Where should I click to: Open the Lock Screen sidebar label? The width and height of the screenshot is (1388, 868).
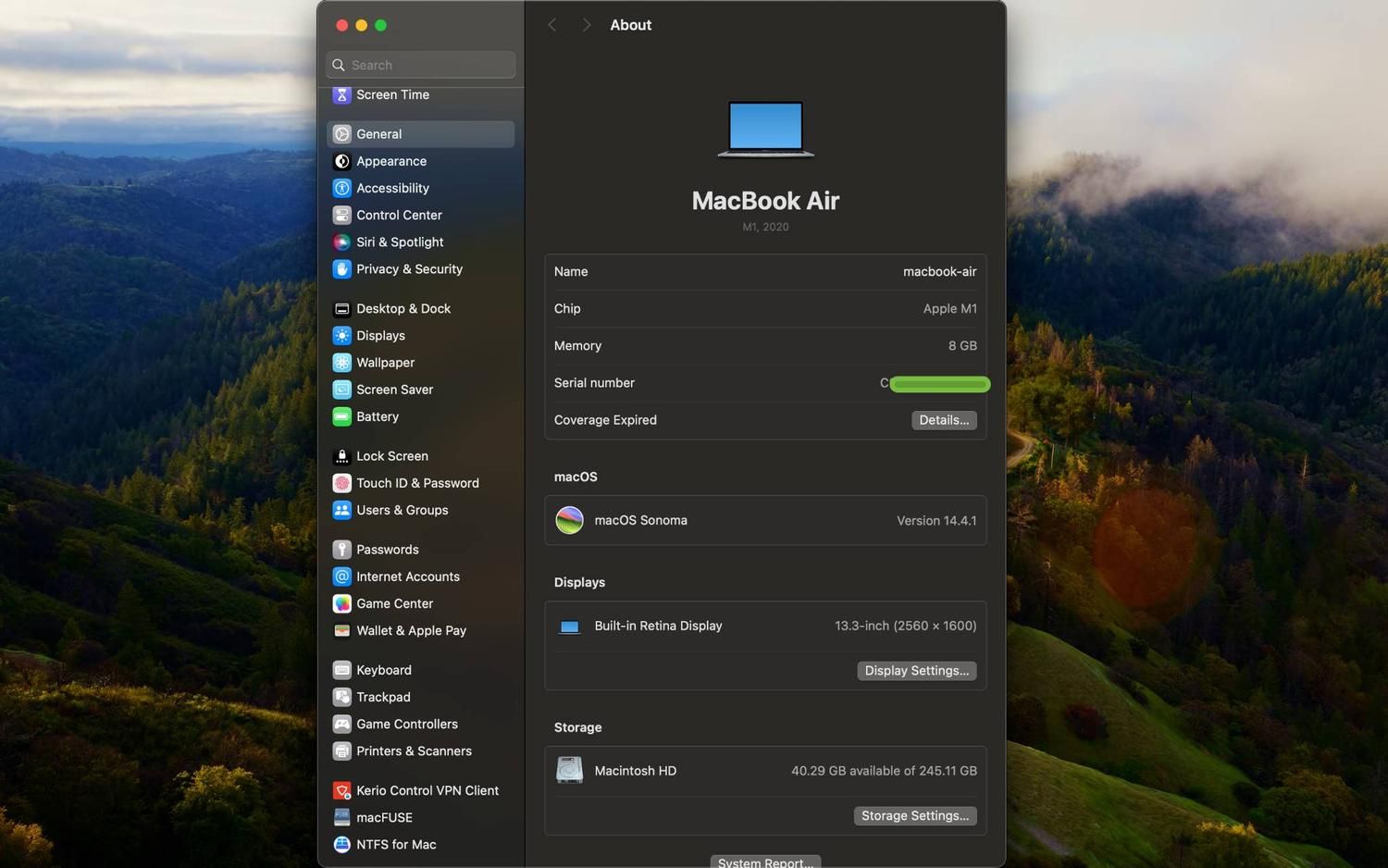pos(391,456)
